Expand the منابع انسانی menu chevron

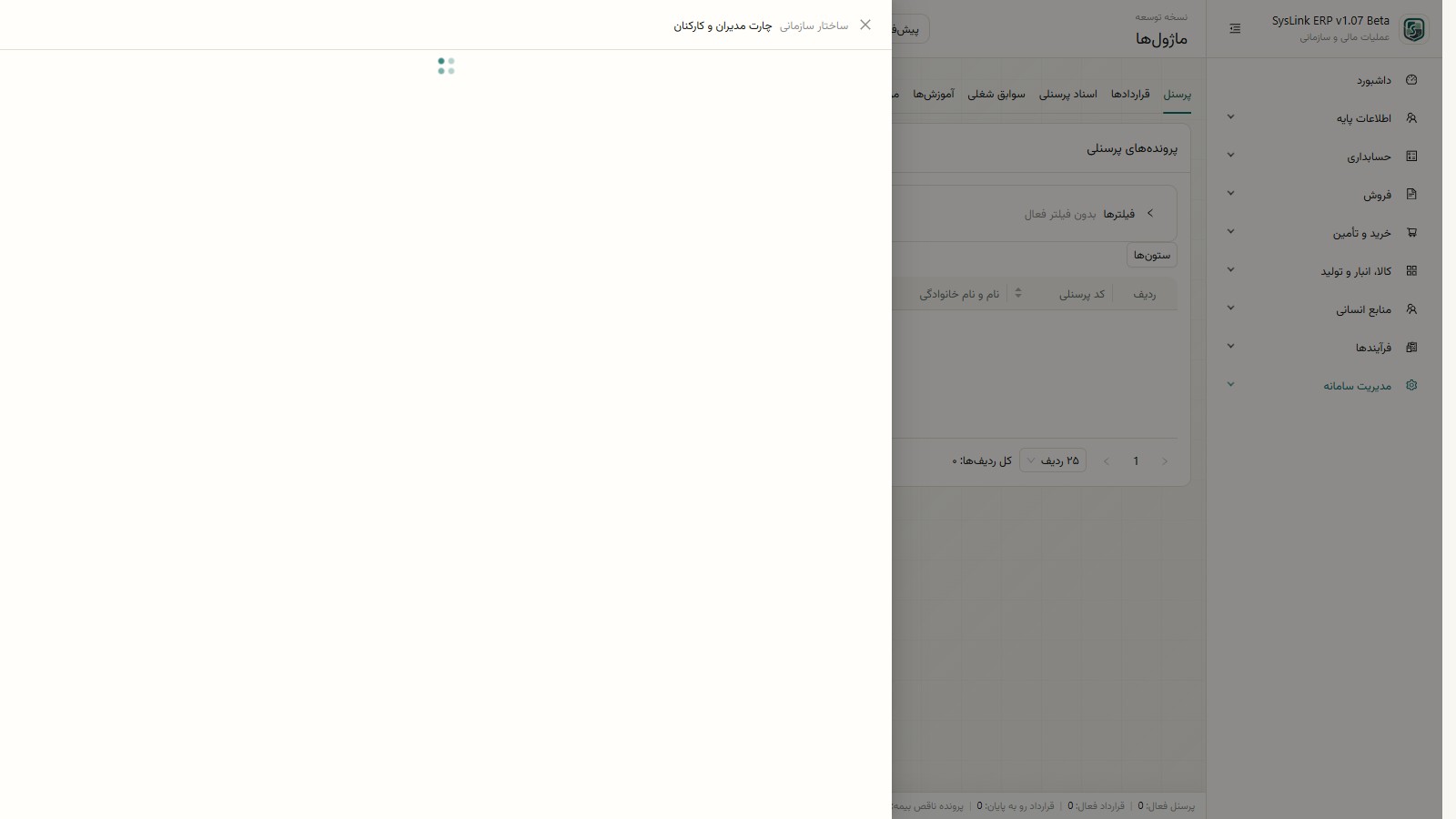1230,308
